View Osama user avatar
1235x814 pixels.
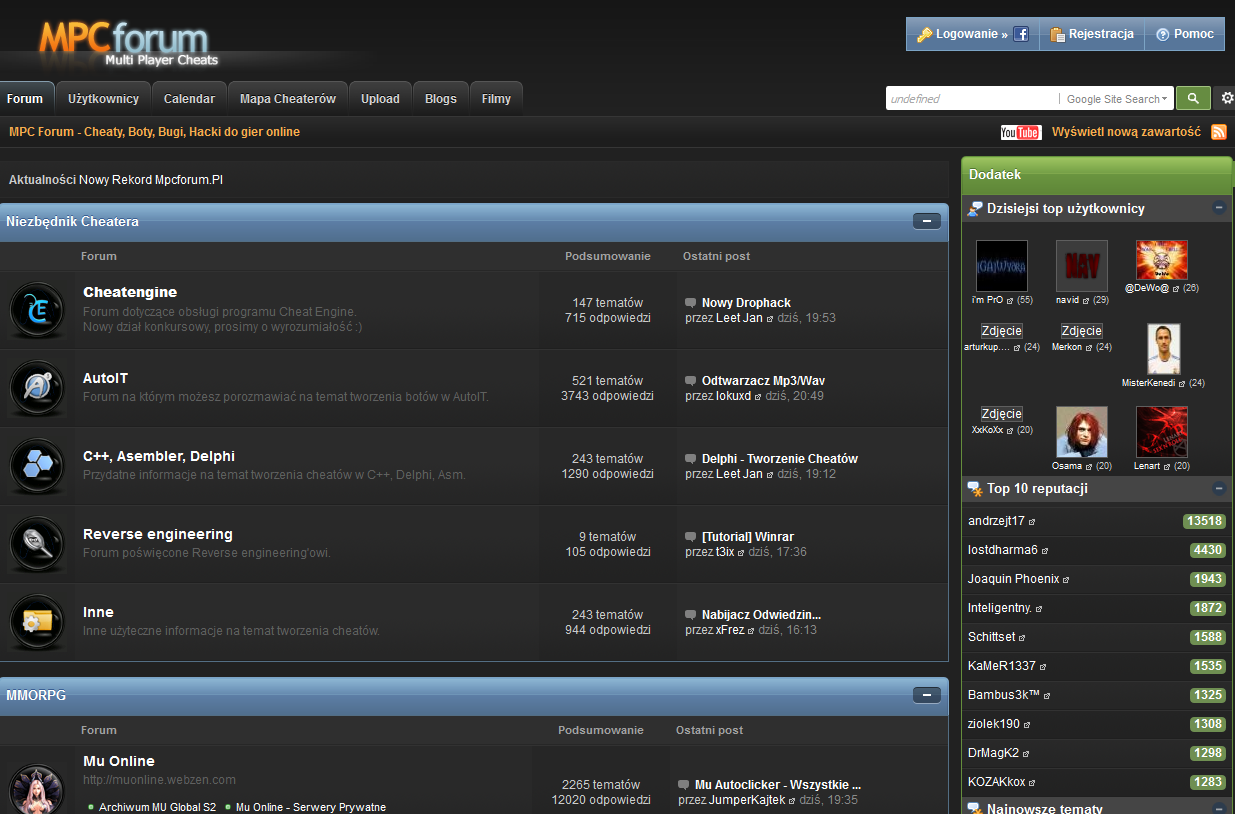tap(1082, 432)
